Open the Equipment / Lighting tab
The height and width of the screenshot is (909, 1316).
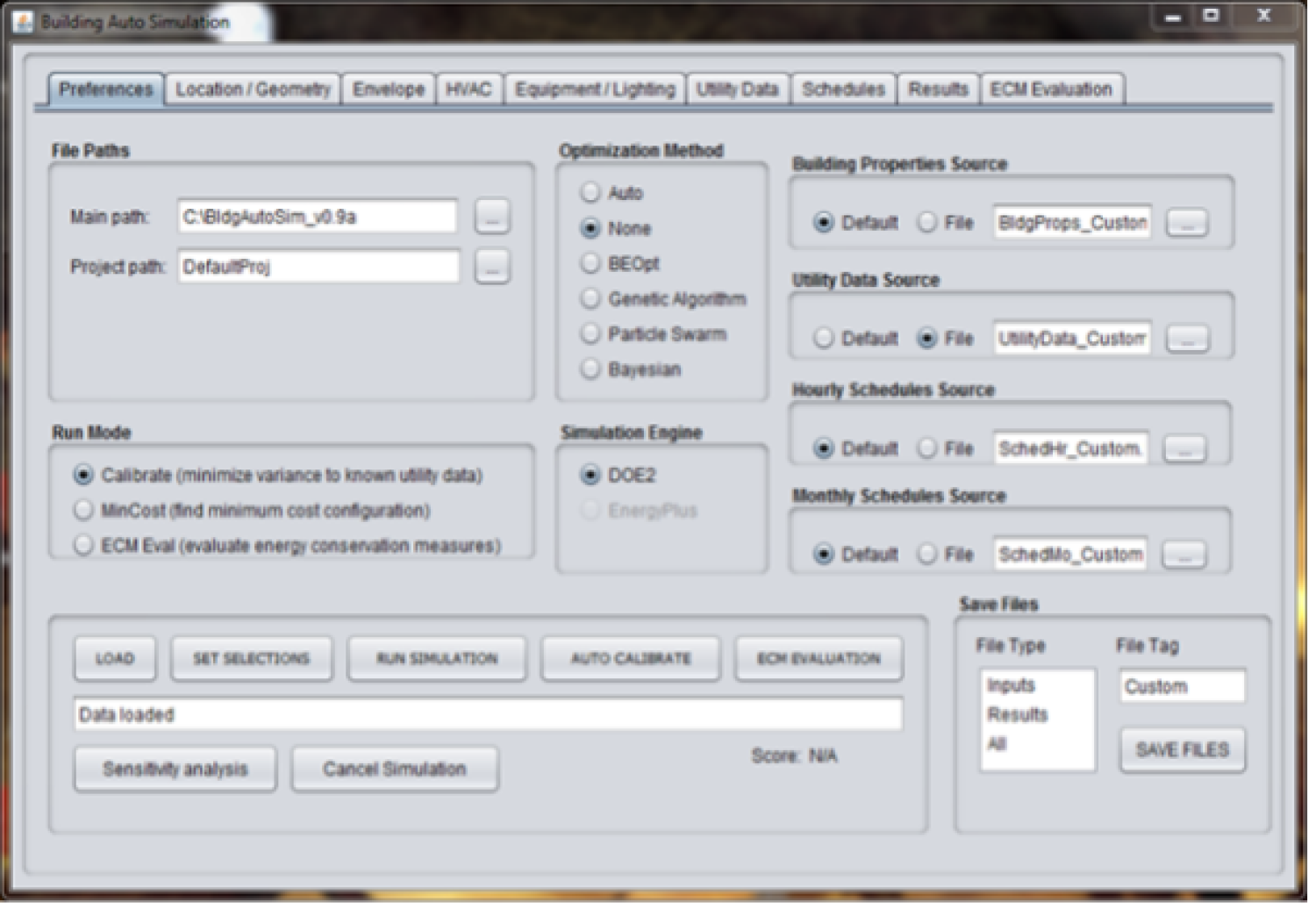click(596, 89)
